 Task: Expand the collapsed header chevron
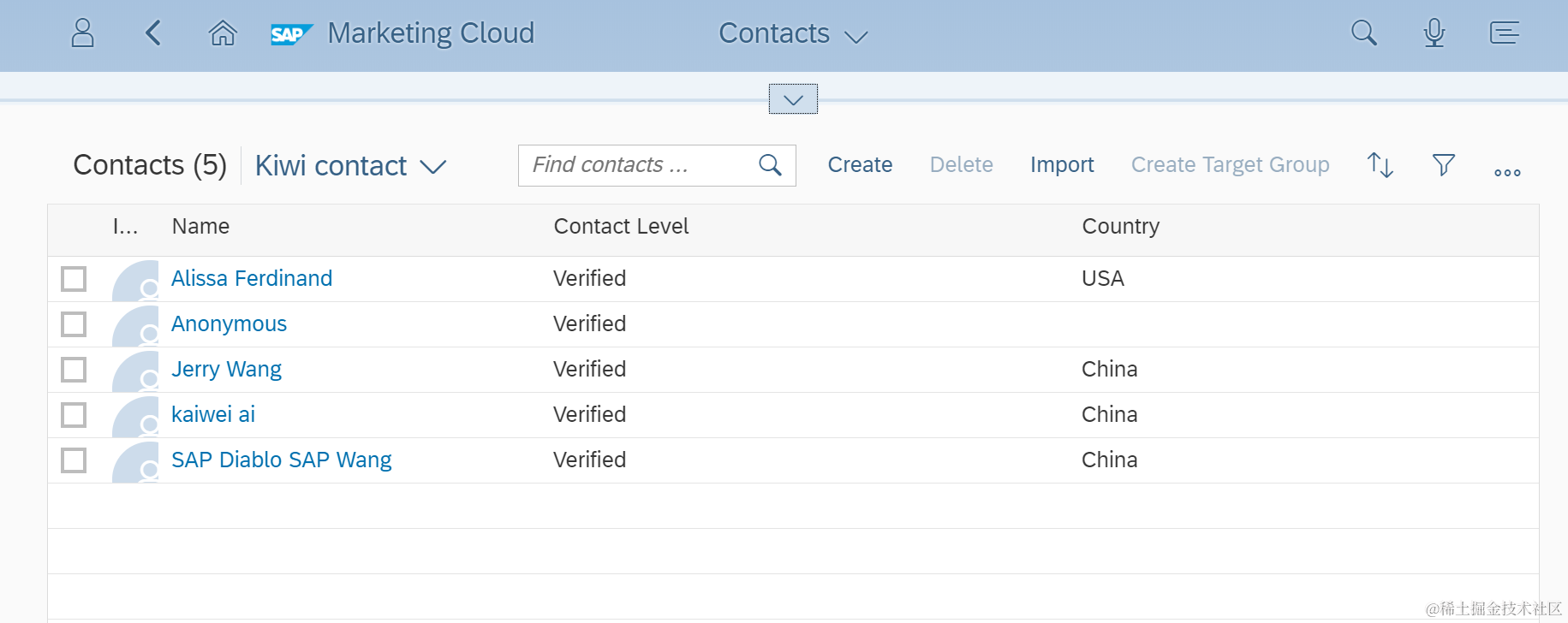793,99
